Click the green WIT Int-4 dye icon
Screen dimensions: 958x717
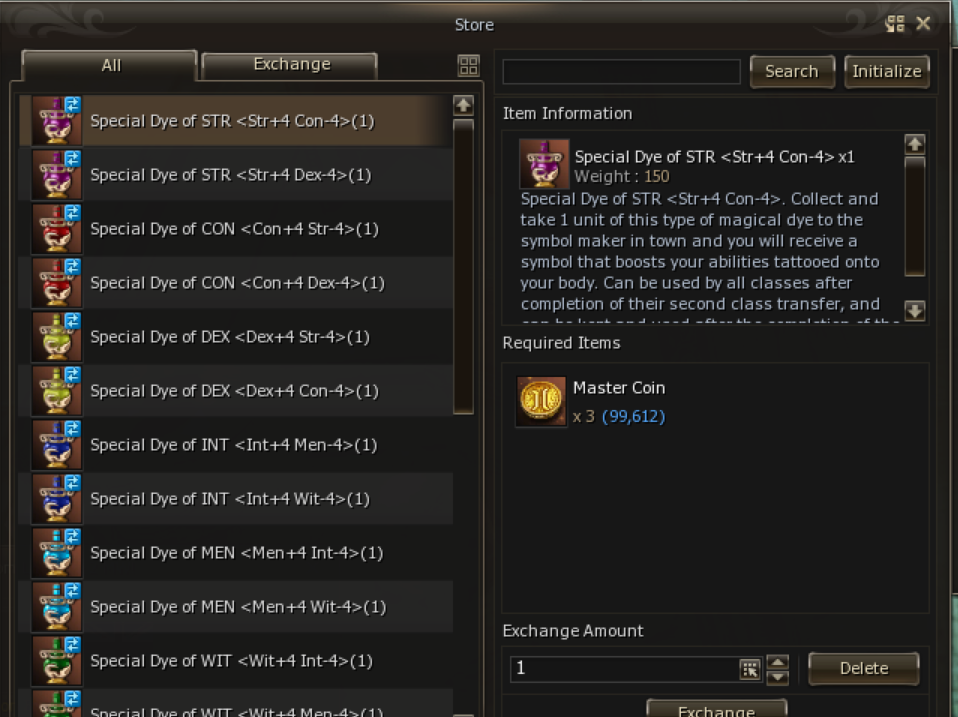[x=57, y=661]
